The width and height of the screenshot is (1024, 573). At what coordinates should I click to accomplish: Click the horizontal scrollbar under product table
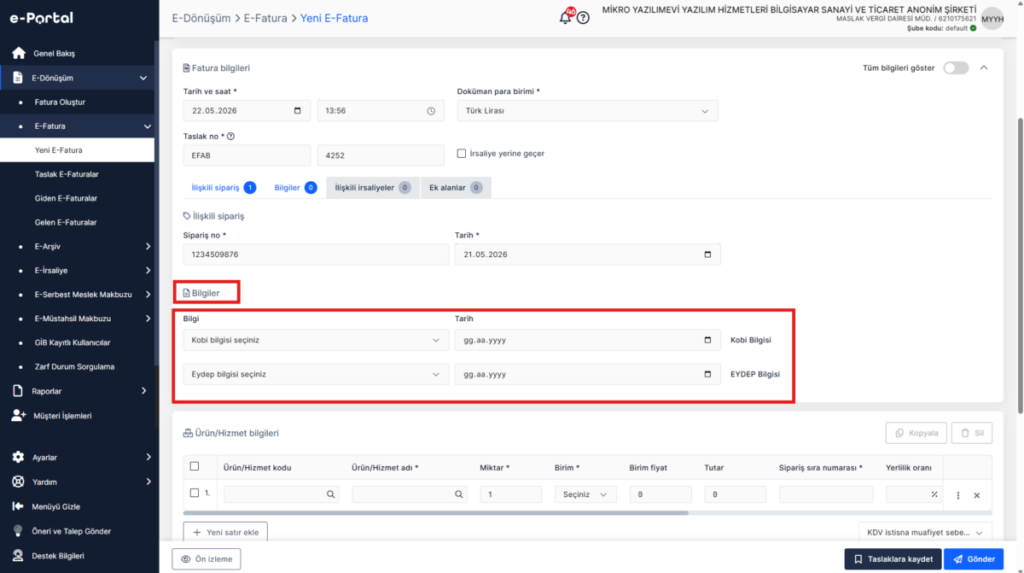pyautogui.click(x=436, y=514)
